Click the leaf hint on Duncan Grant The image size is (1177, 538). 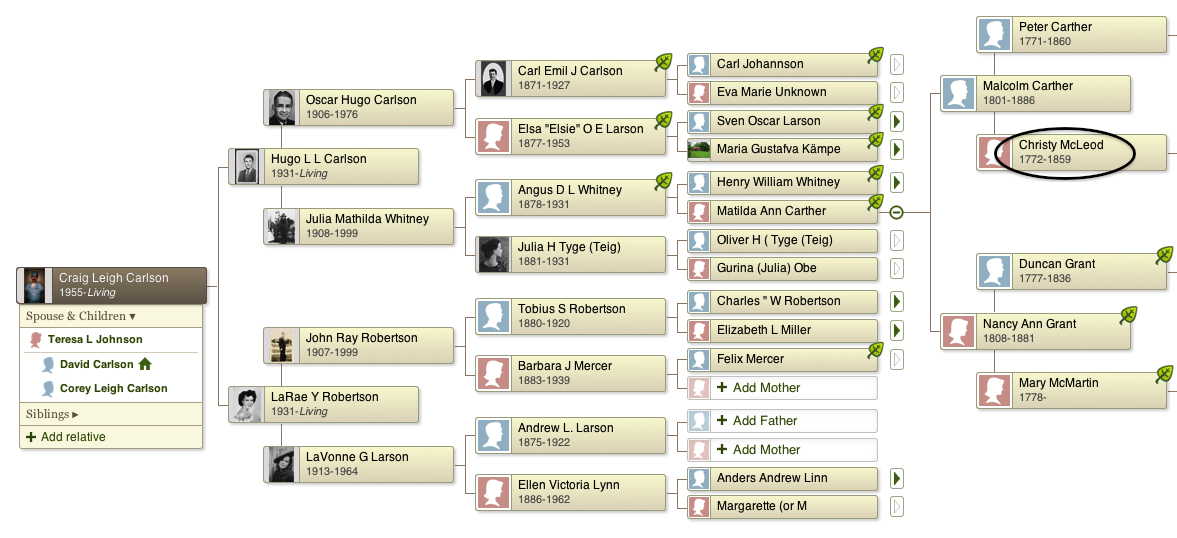(1164, 255)
